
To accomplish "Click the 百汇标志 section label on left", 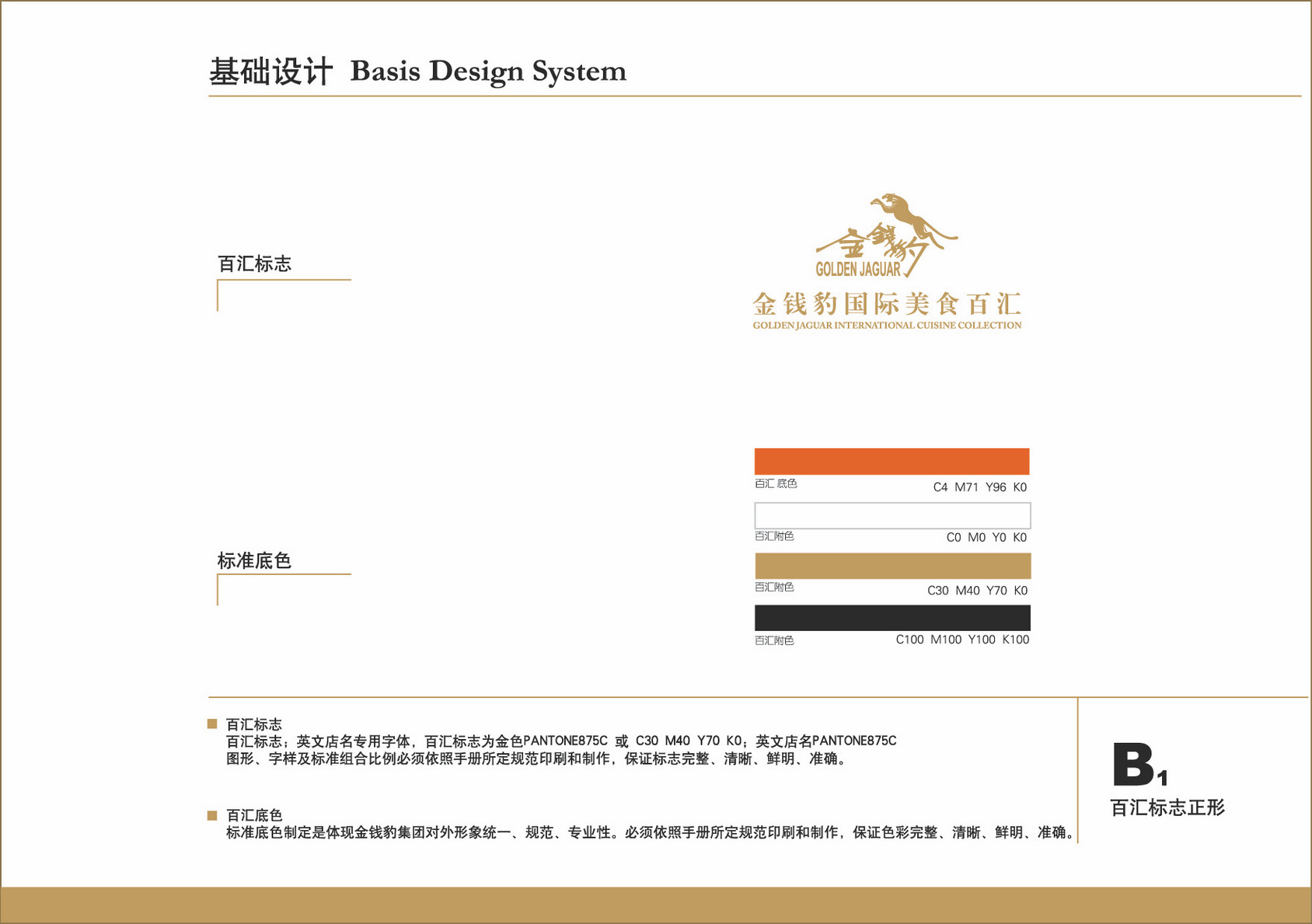I will click(x=254, y=264).
